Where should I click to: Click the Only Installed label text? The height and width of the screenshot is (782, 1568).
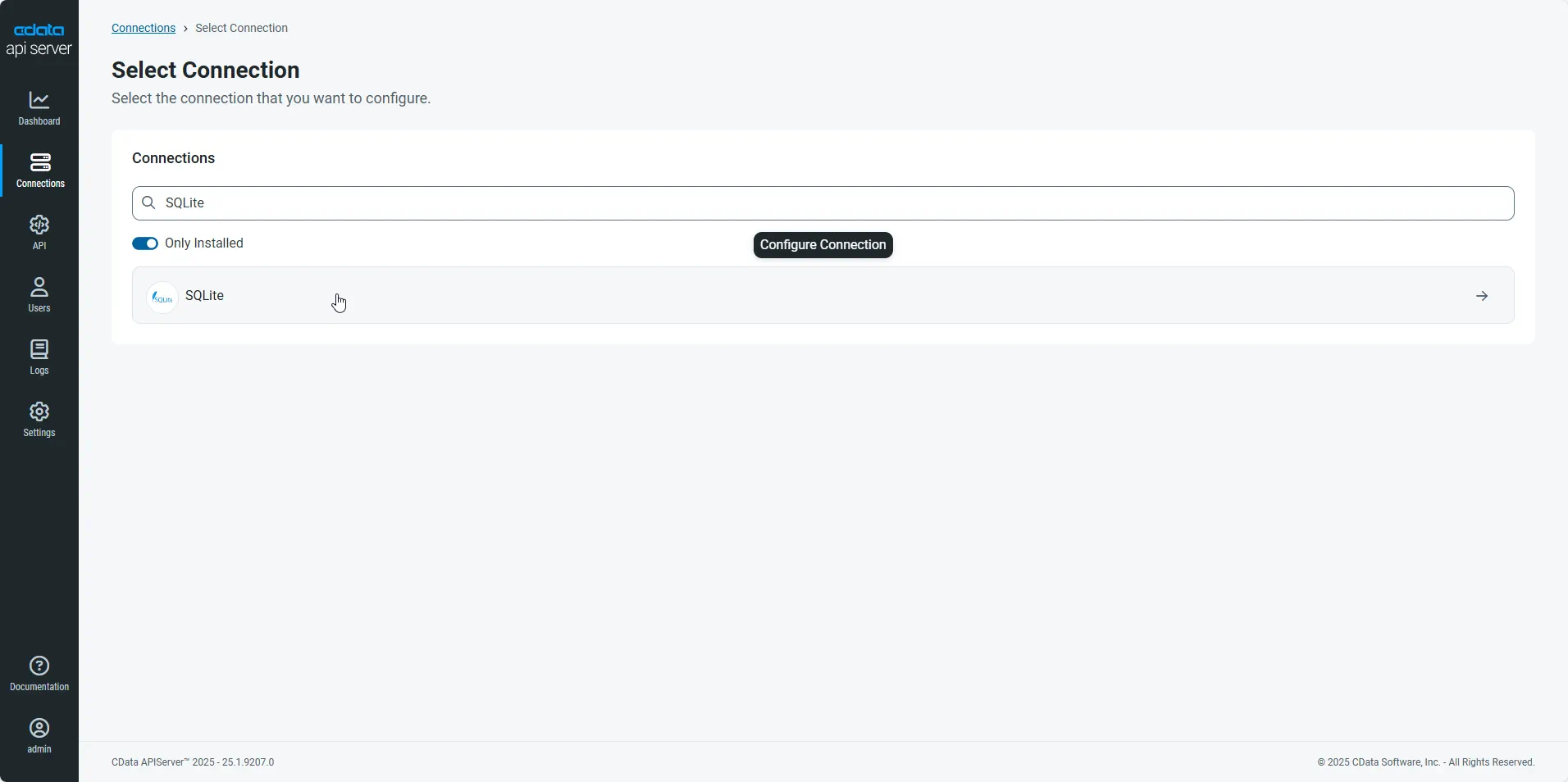tap(203, 243)
